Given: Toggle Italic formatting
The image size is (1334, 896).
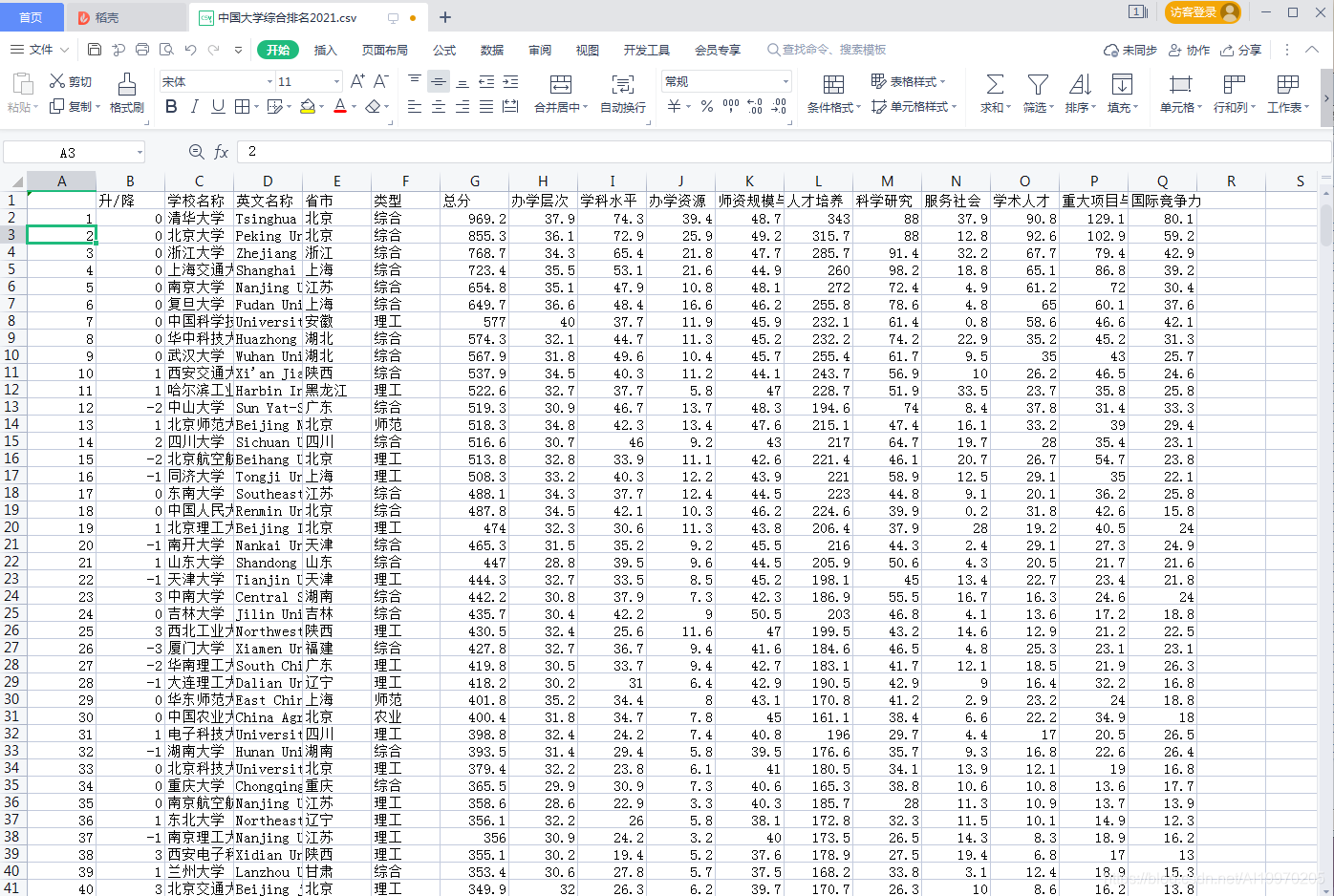Looking at the screenshot, I should (195, 107).
